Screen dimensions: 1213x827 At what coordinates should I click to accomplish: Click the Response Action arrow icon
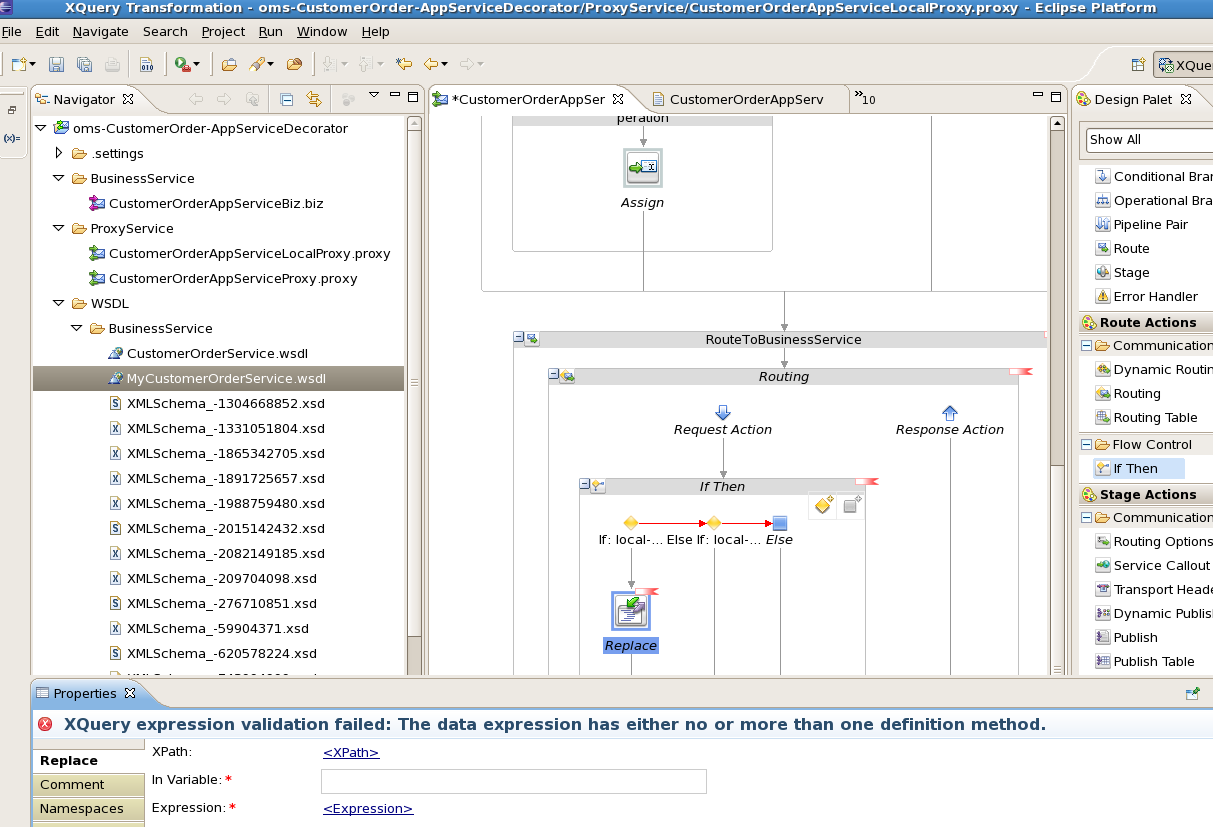point(950,412)
